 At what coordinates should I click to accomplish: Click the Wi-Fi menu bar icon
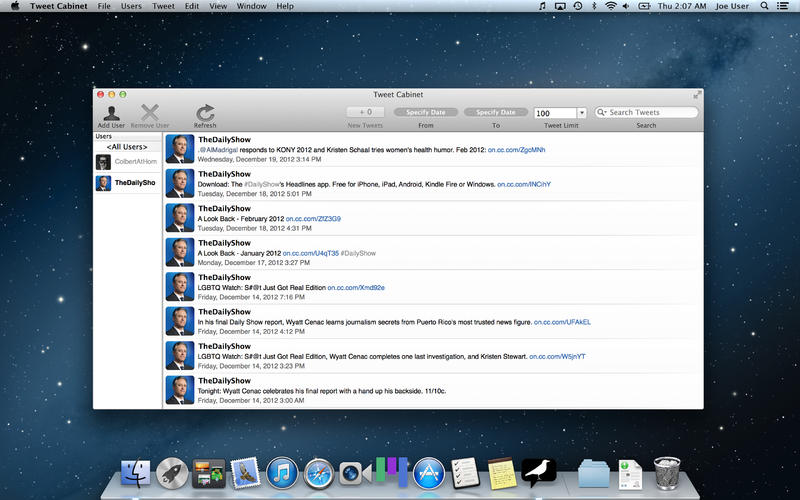pos(611,6)
